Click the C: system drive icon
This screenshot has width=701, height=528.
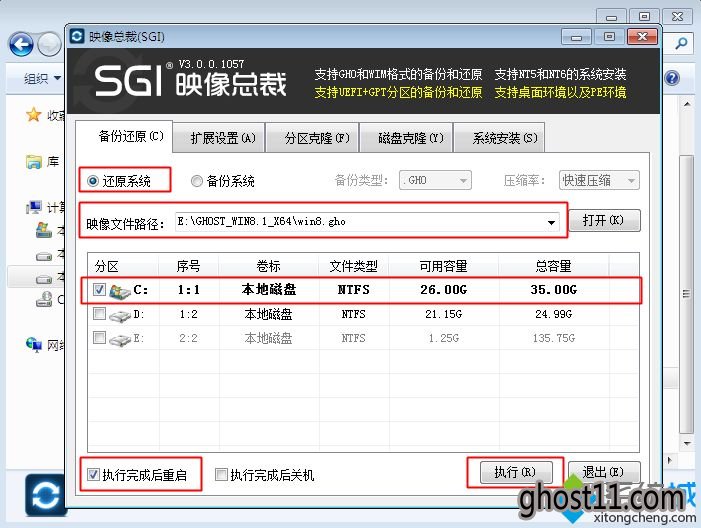(x=119, y=291)
